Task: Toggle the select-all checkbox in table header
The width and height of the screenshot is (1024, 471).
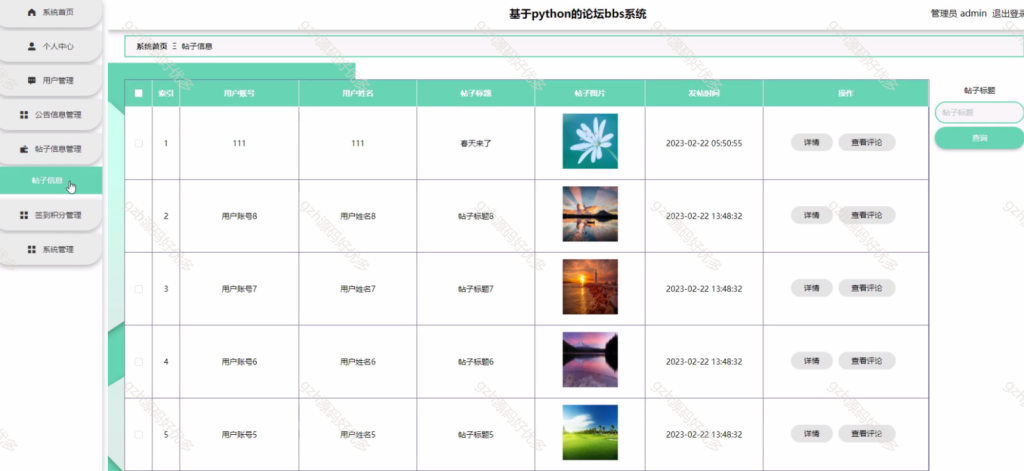Action: click(x=138, y=93)
